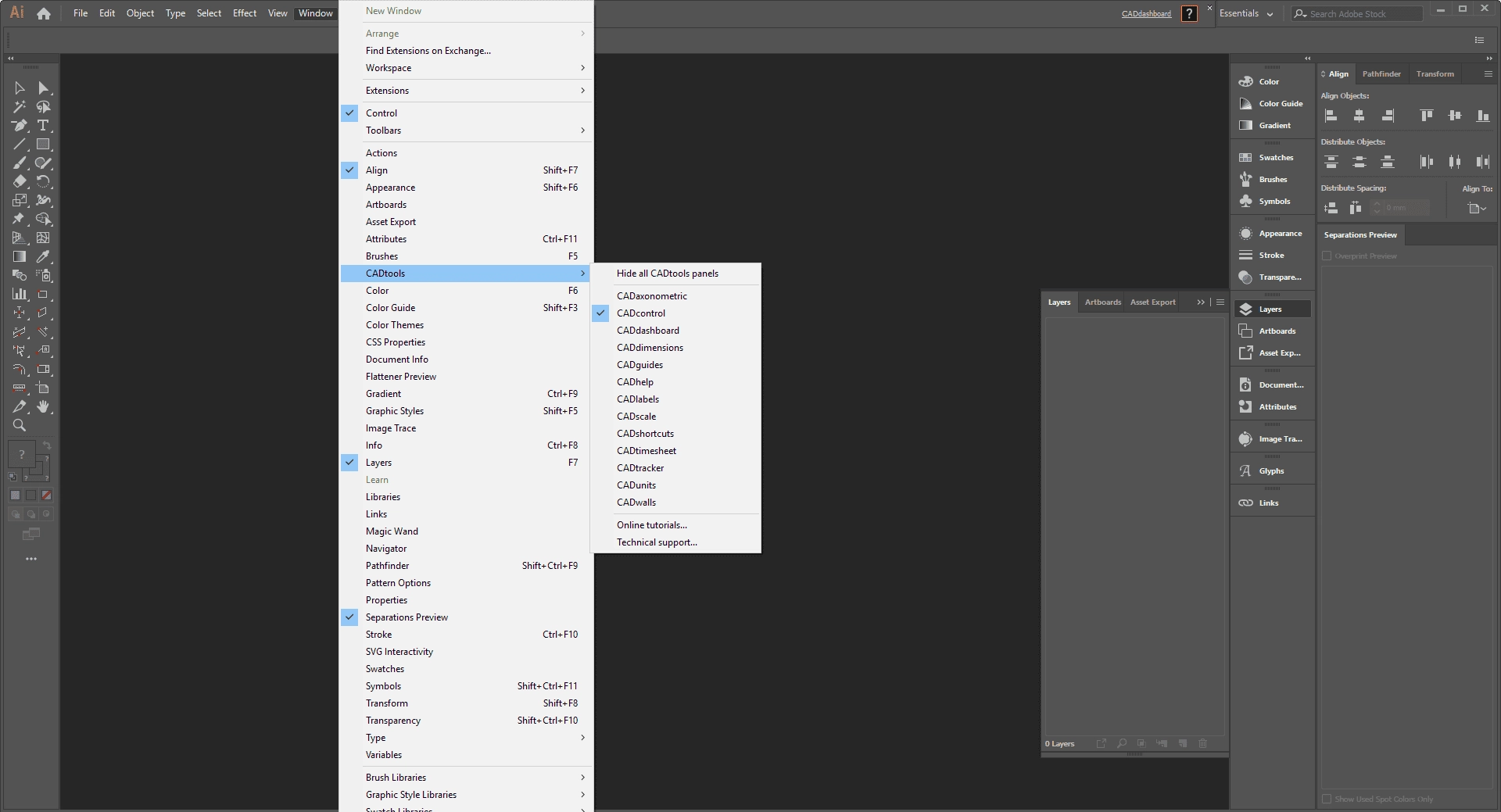Image resolution: width=1501 pixels, height=812 pixels.
Task: Open Online tutorials from the CADtools menu
Action: point(652,524)
